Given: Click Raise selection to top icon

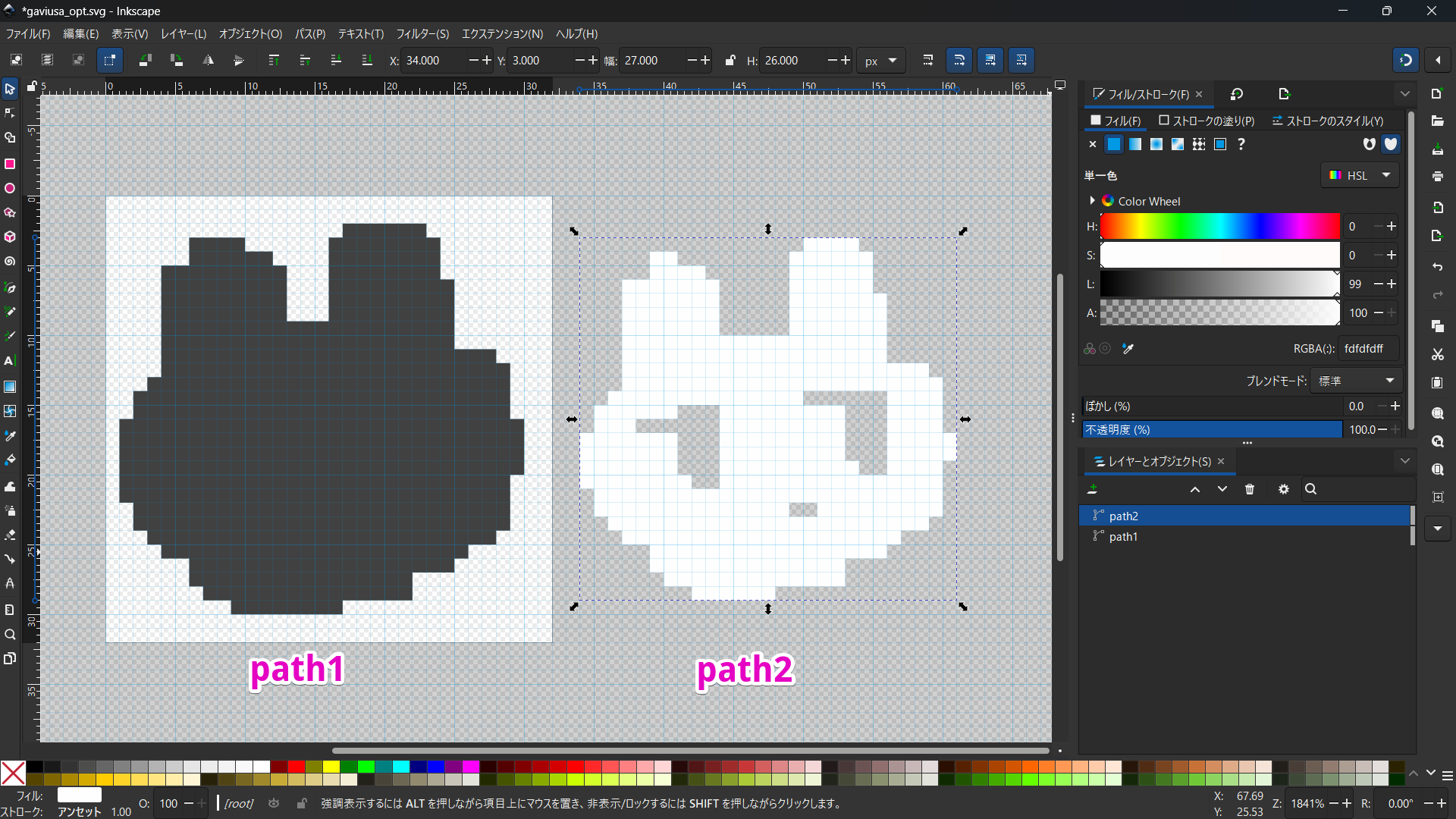Looking at the screenshot, I should click(x=274, y=60).
